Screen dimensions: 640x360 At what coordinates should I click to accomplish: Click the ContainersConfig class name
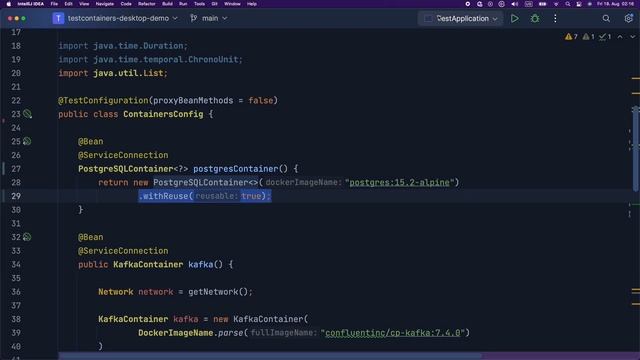pyautogui.click(x=163, y=114)
